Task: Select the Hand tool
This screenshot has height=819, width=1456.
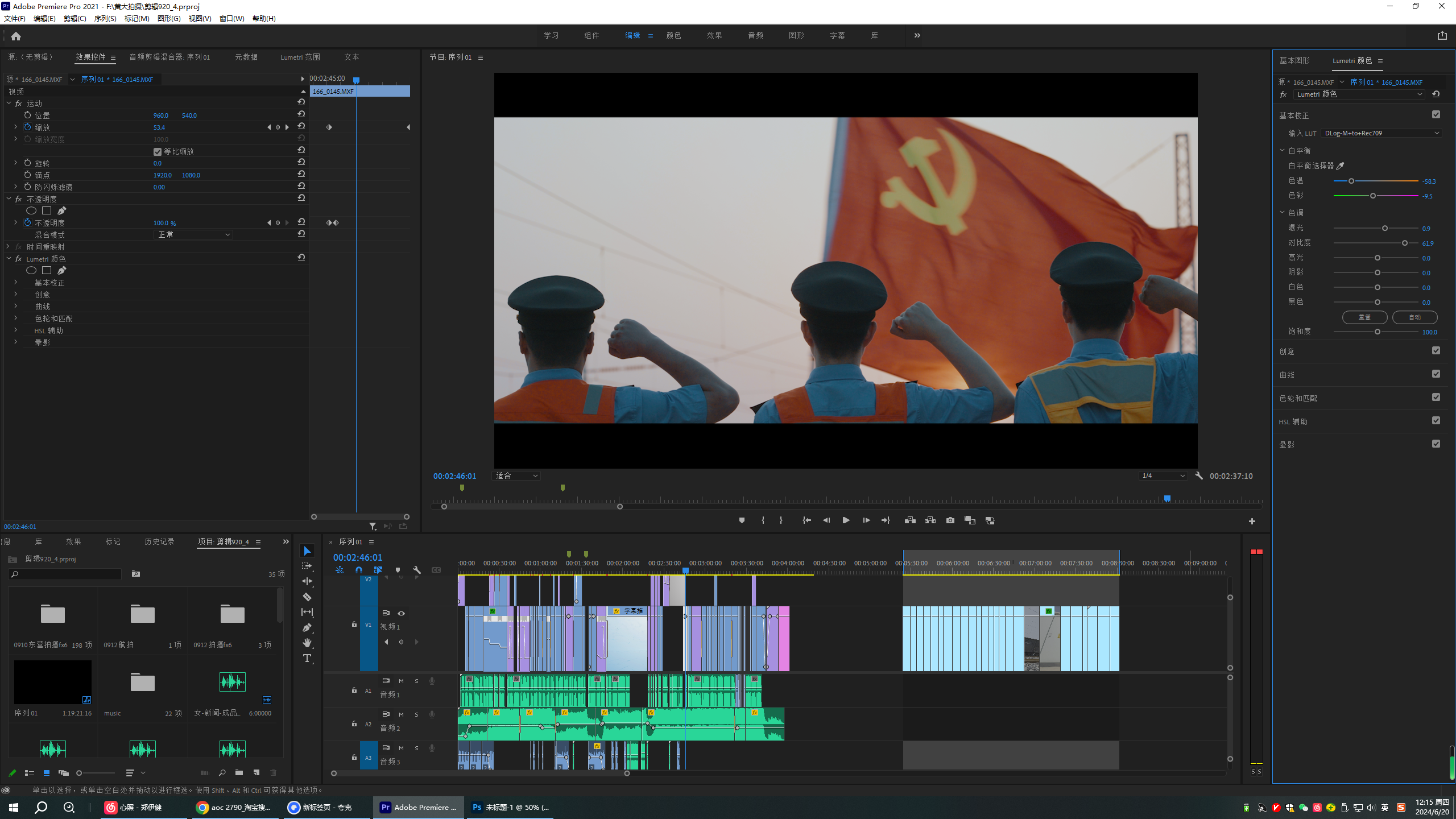Action: coord(307,643)
